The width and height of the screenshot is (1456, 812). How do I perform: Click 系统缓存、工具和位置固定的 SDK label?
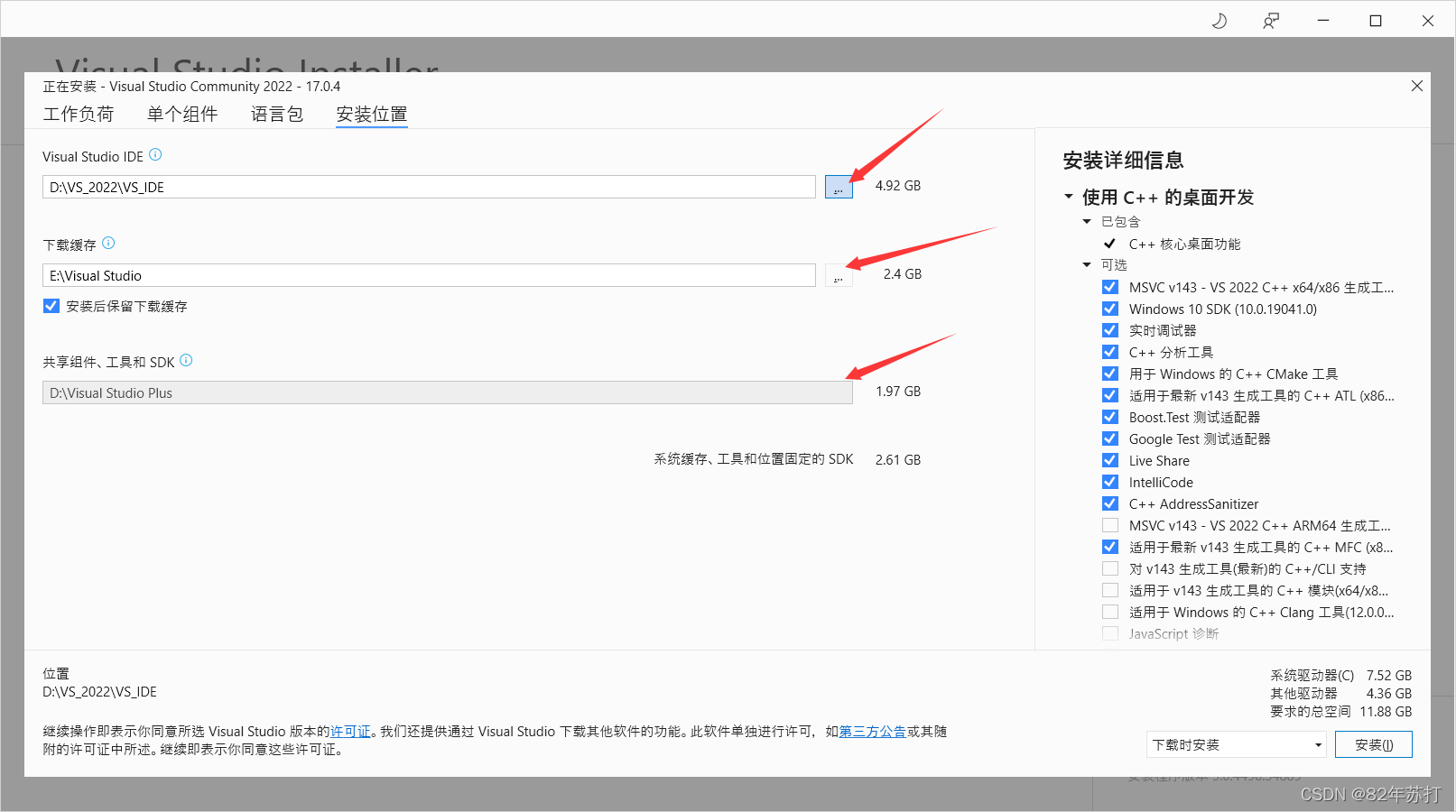point(754,459)
